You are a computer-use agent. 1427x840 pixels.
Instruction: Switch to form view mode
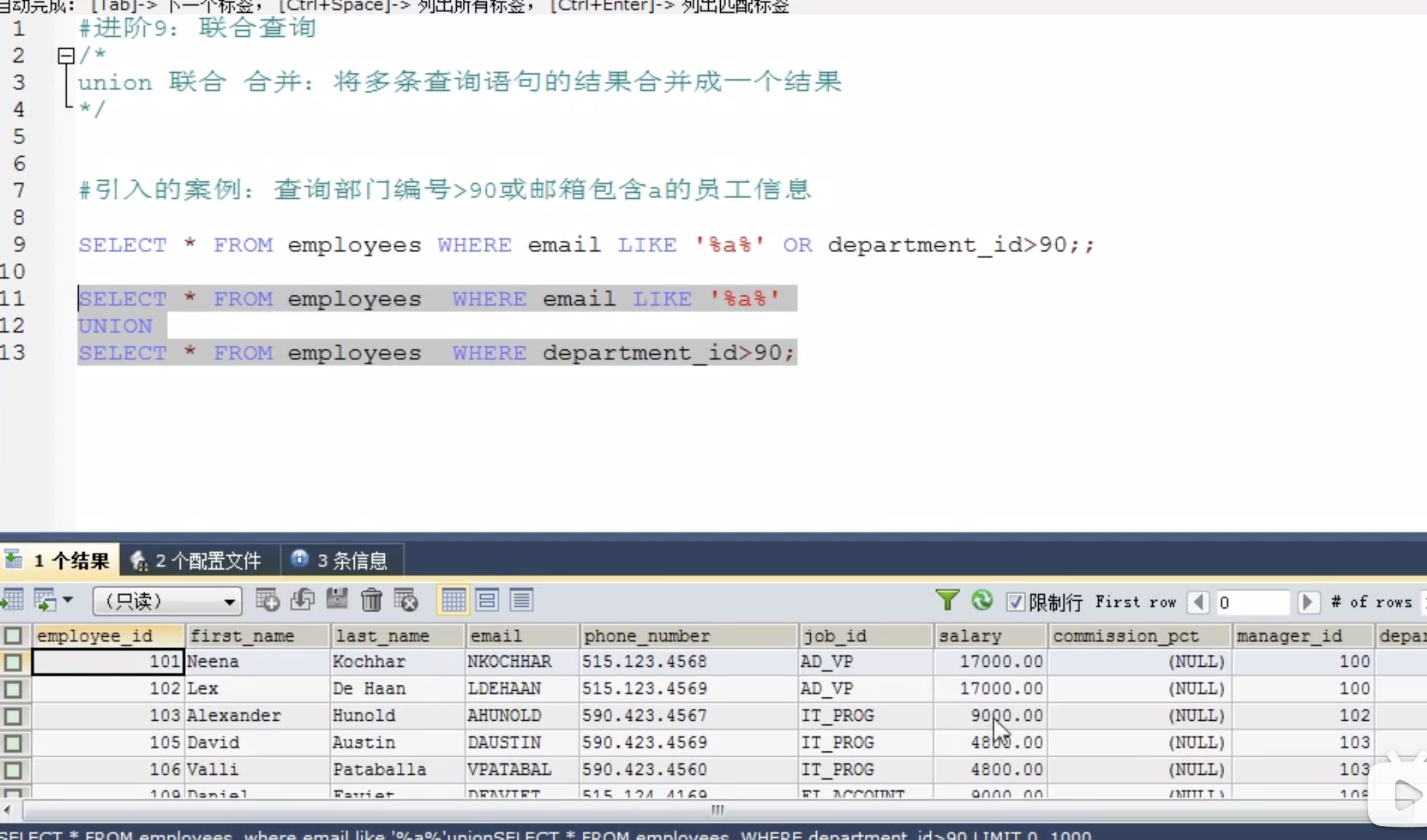click(x=487, y=600)
